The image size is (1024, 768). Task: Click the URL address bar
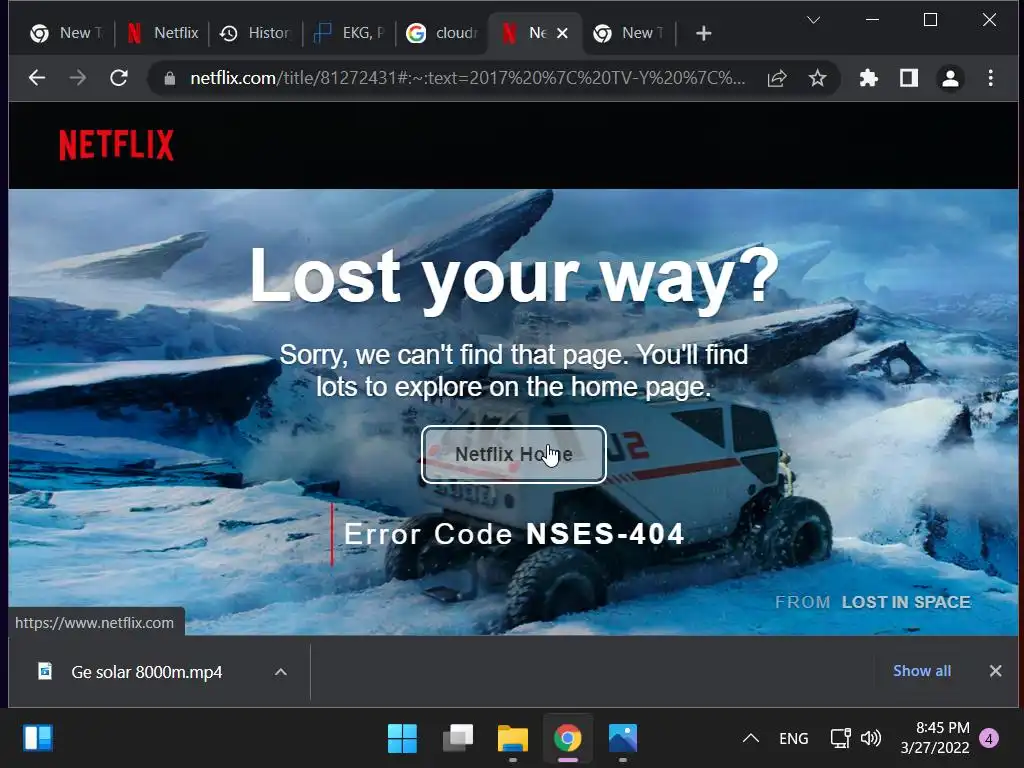point(466,78)
